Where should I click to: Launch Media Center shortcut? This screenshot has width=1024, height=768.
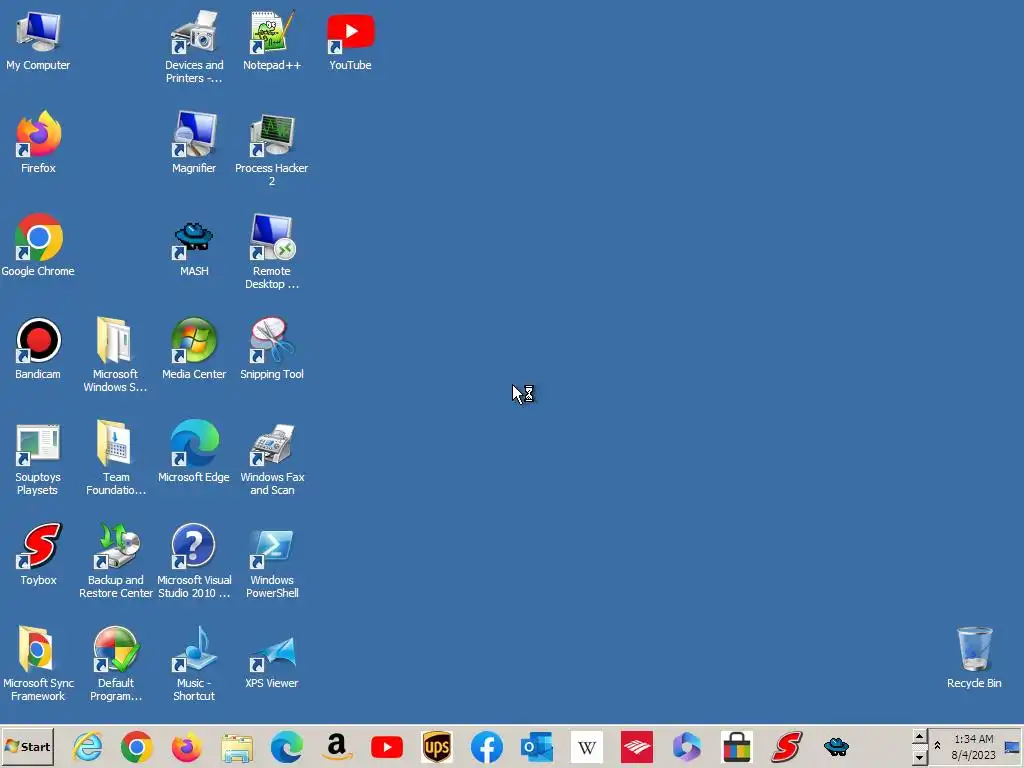click(194, 349)
